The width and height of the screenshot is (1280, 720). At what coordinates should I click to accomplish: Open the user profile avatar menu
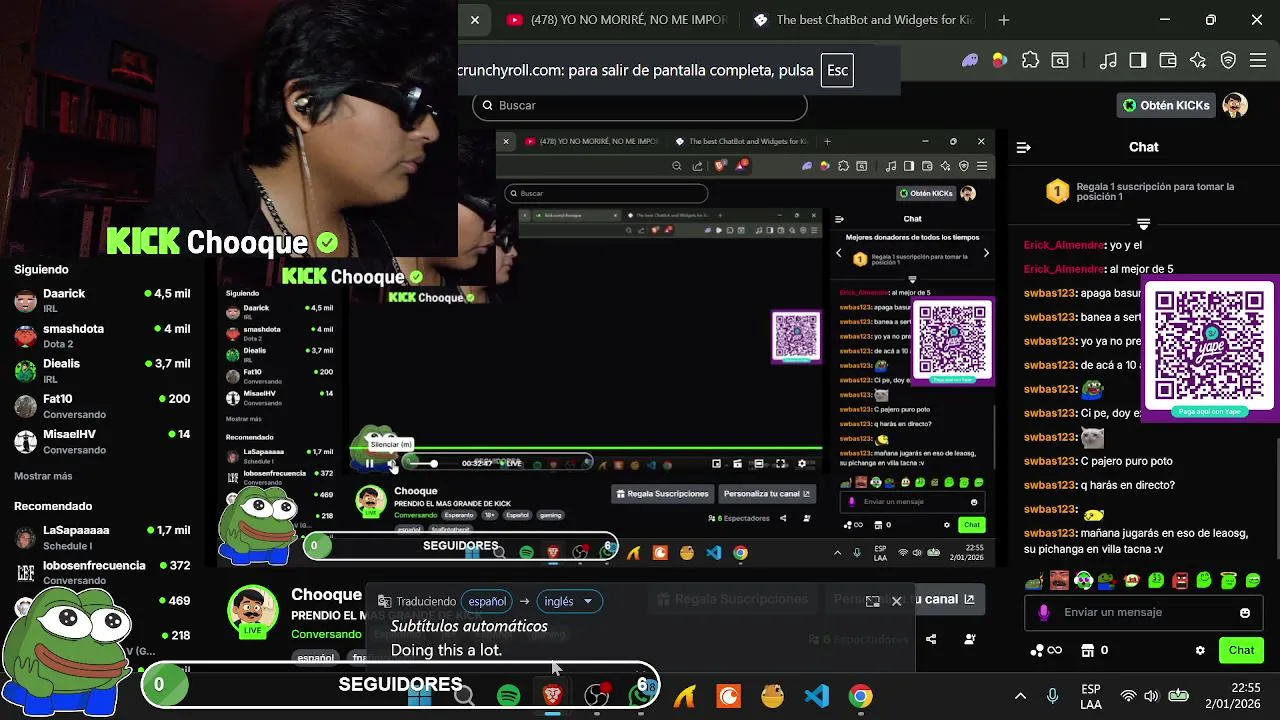click(1235, 105)
